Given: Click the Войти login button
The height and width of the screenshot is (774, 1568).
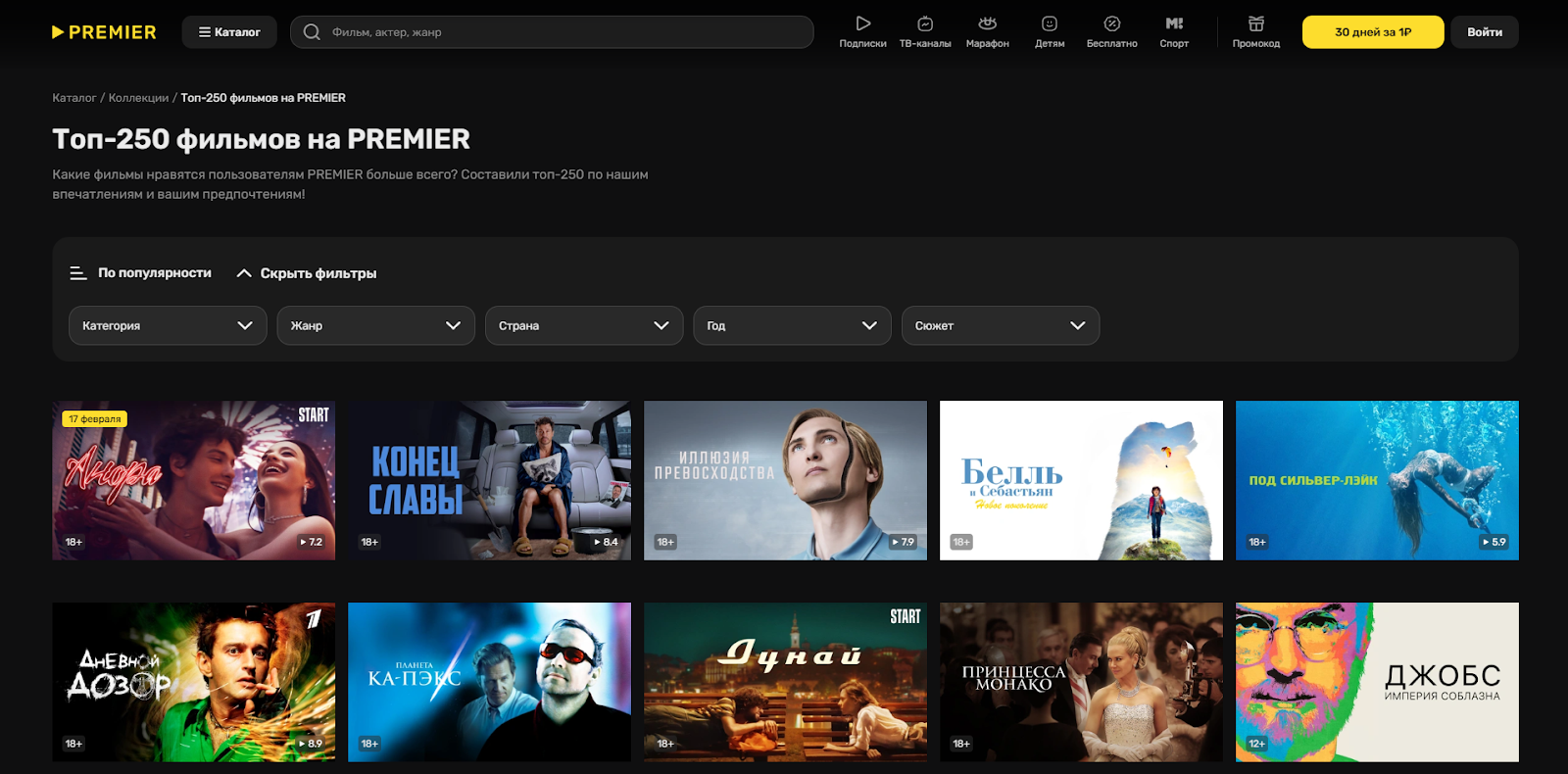Looking at the screenshot, I should coord(1485,32).
